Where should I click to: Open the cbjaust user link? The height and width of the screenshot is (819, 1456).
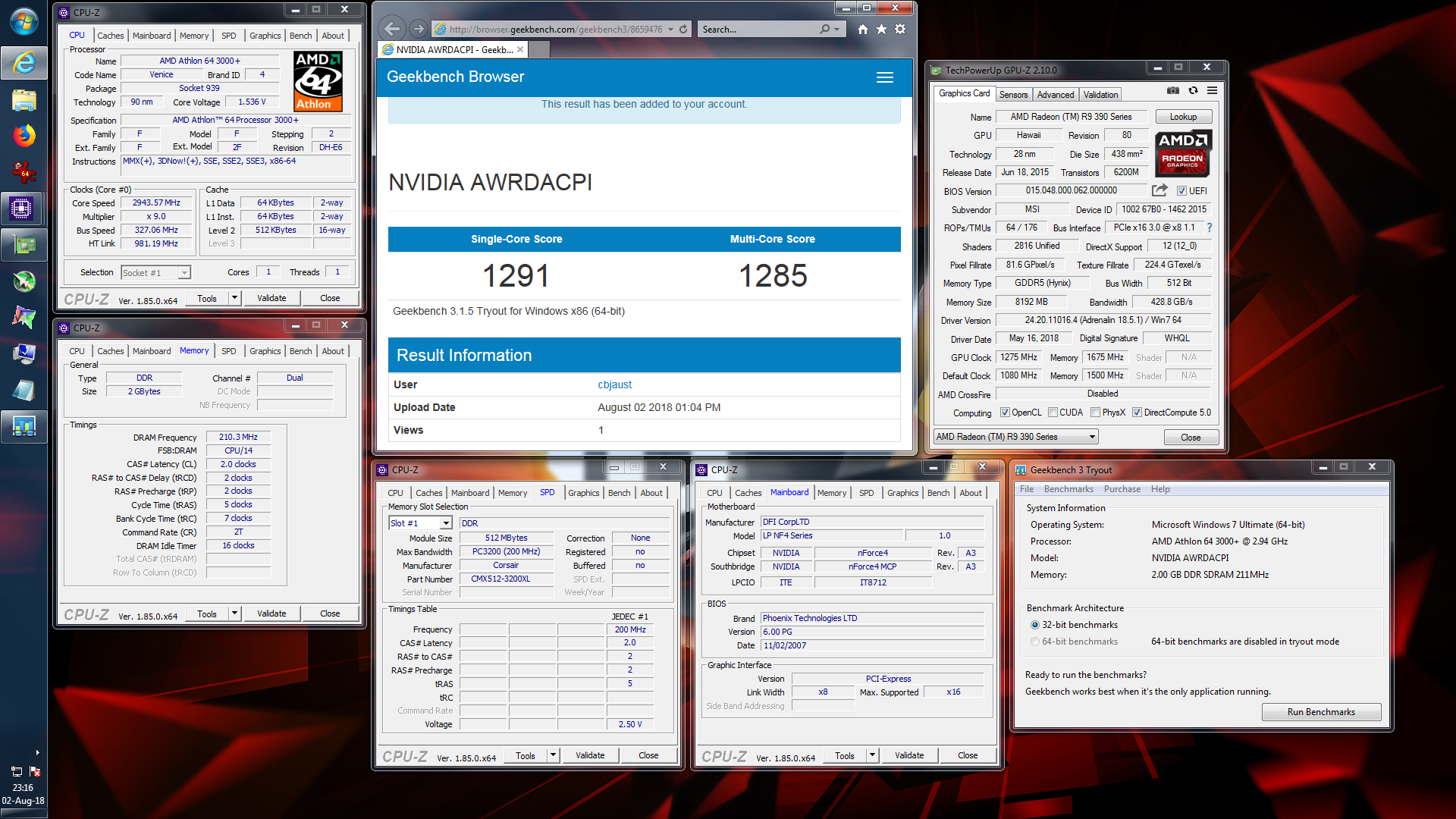click(x=614, y=384)
